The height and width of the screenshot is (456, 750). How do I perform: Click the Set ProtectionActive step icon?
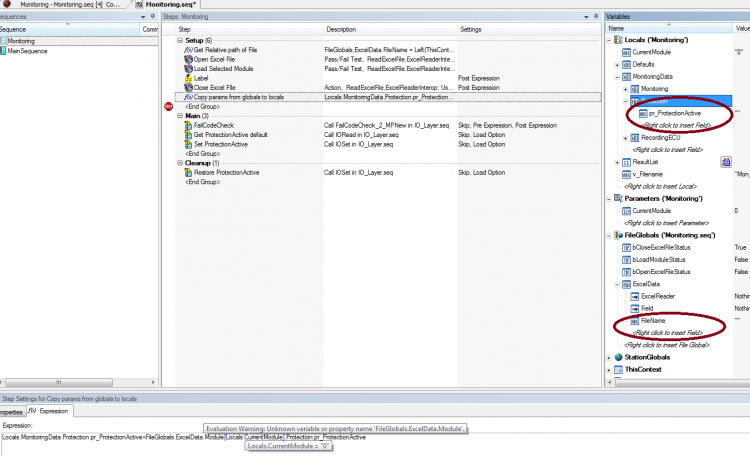click(188, 144)
